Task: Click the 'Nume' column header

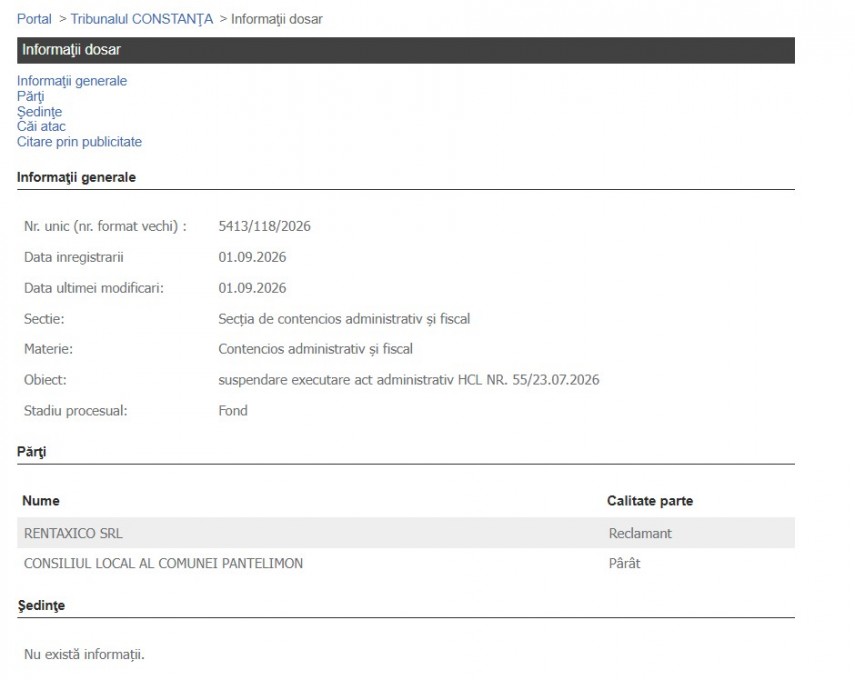Action: click(41, 501)
